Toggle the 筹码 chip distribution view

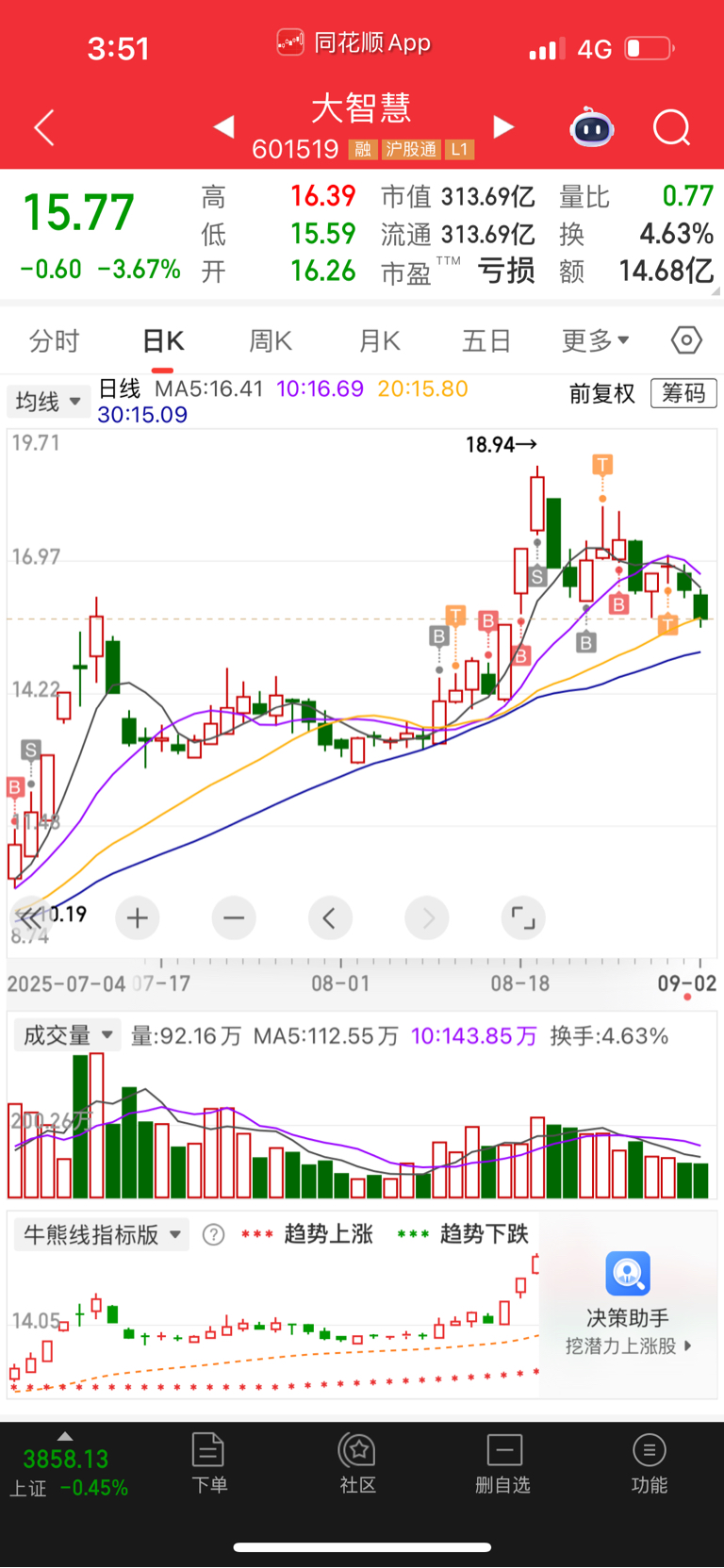(x=683, y=393)
